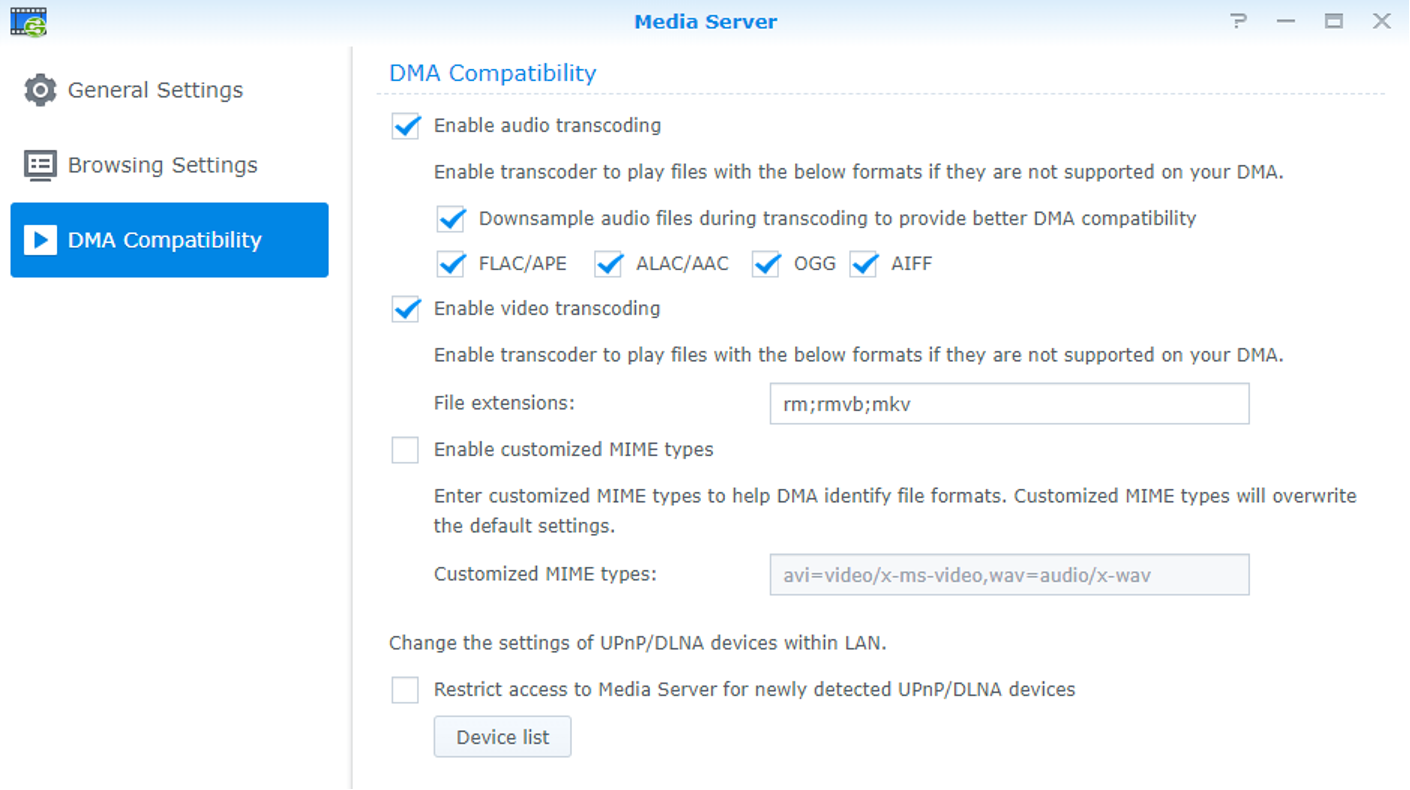The image size is (1410, 790).
Task: Uncheck Downsample audio files option
Action: [451, 218]
